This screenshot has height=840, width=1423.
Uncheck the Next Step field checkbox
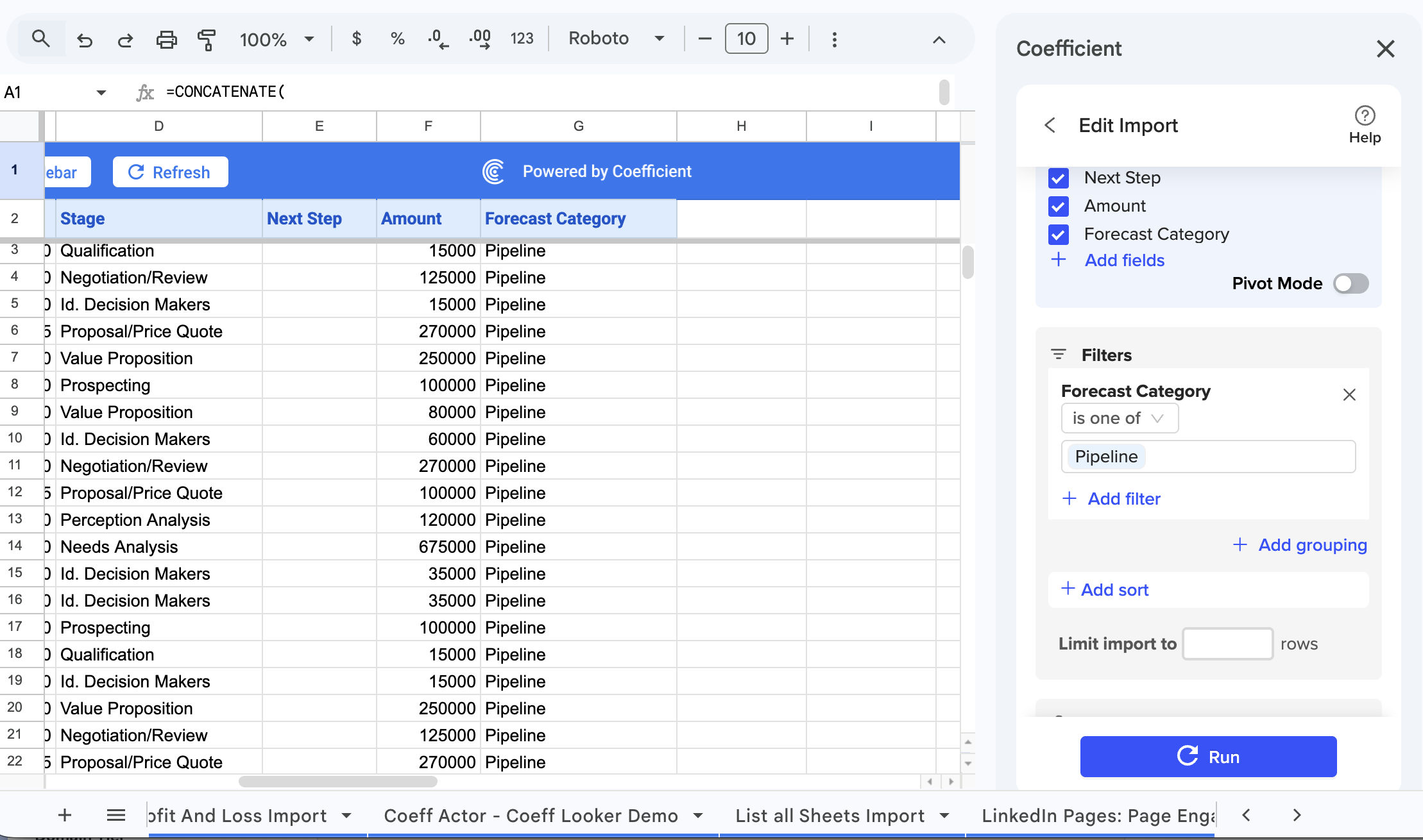tap(1059, 178)
